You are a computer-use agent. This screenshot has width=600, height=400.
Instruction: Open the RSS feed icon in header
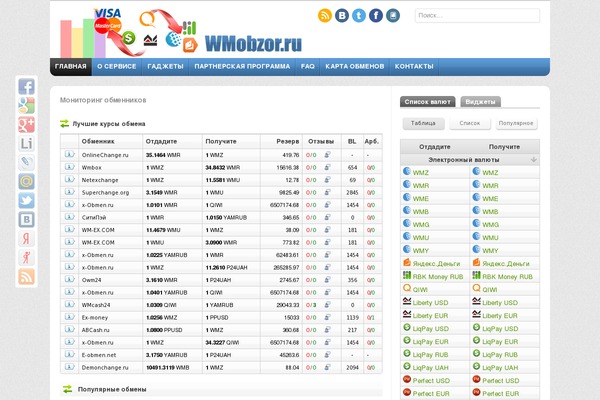pos(324,16)
